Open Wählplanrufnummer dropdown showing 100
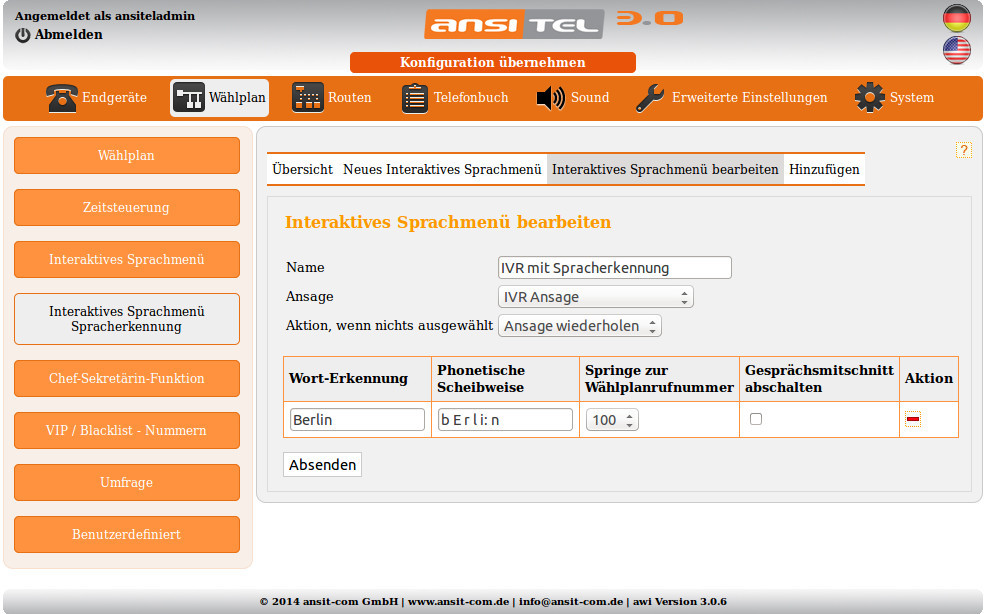985x614 pixels. (x=612, y=420)
